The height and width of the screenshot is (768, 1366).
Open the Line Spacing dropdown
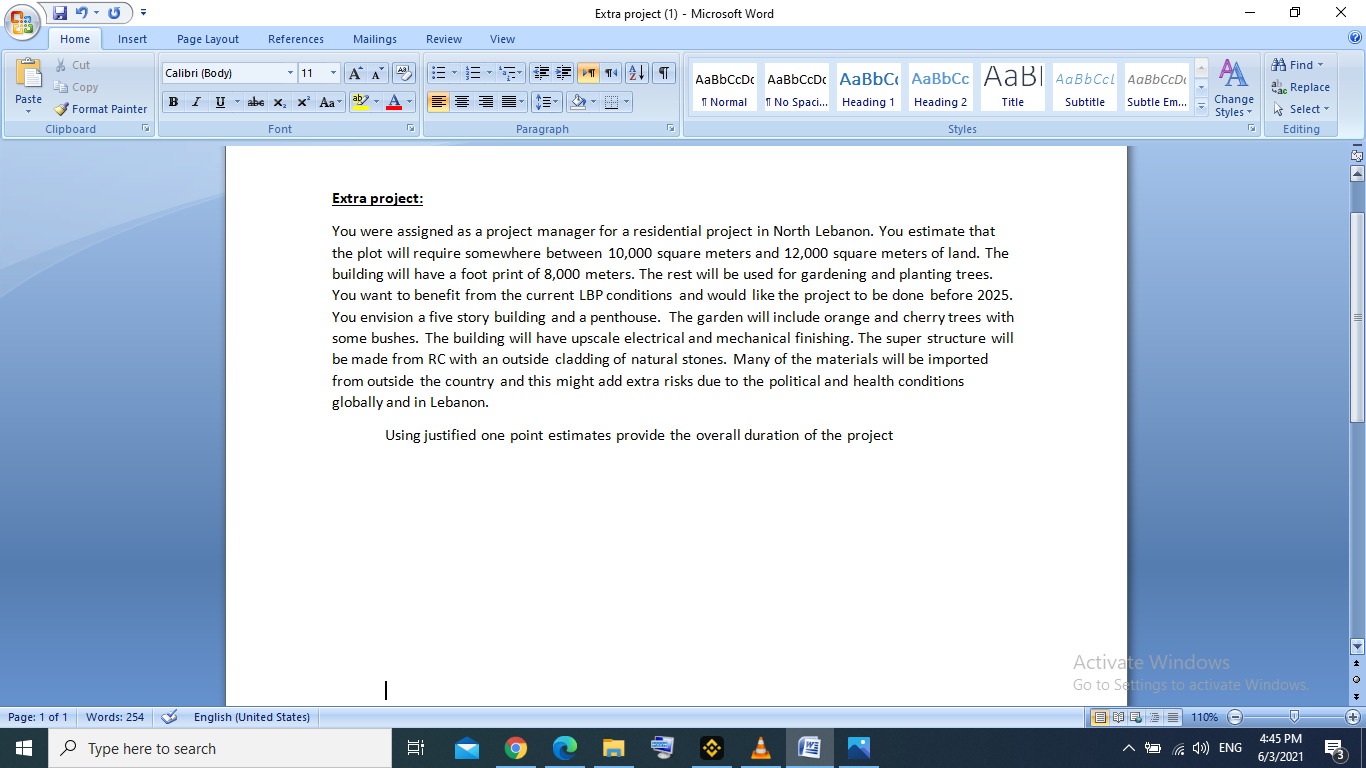coord(546,101)
